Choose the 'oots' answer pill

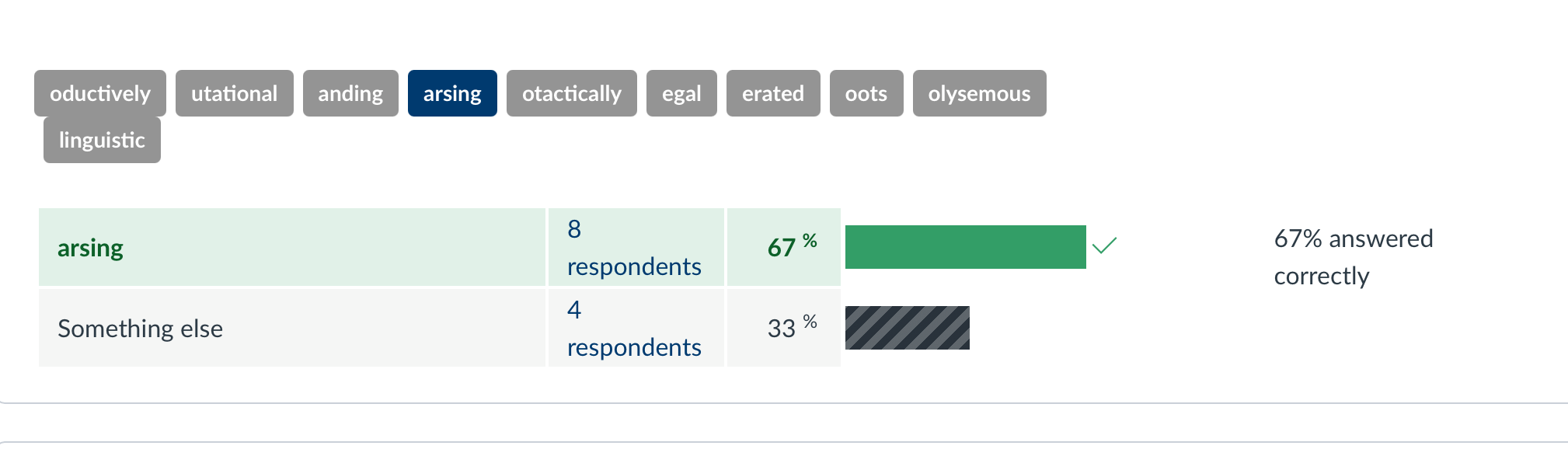tap(866, 93)
